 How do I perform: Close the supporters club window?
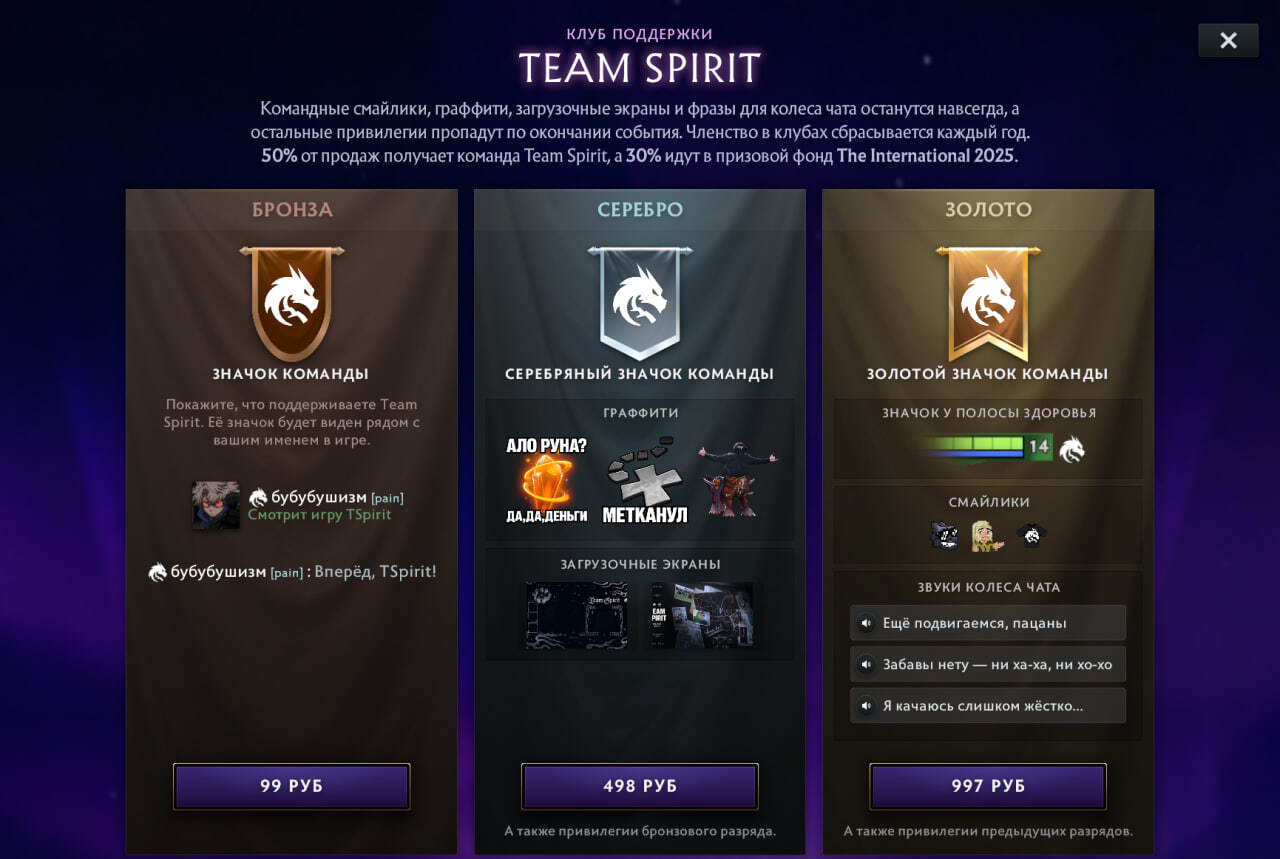1228,40
